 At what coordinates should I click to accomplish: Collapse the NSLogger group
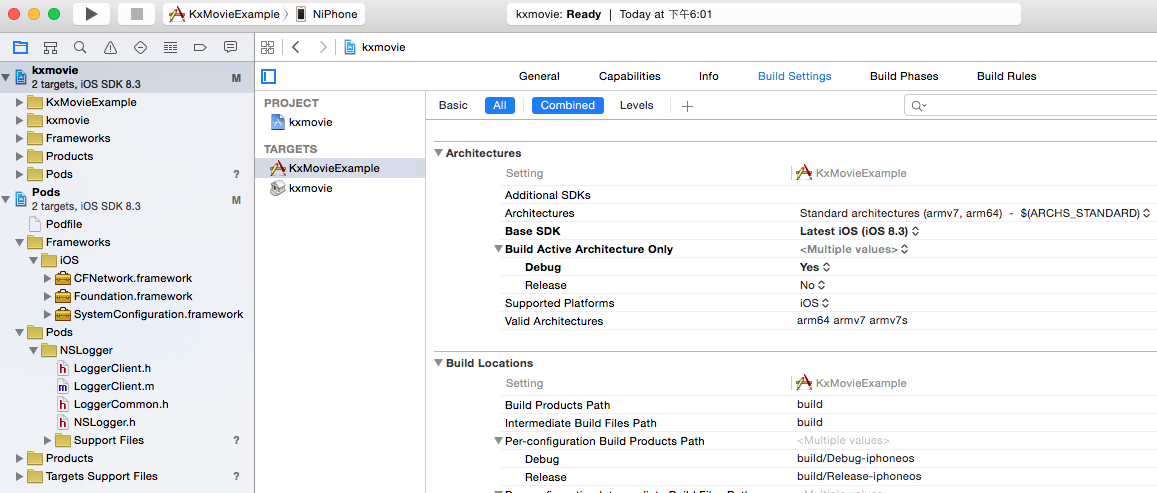[34, 350]
